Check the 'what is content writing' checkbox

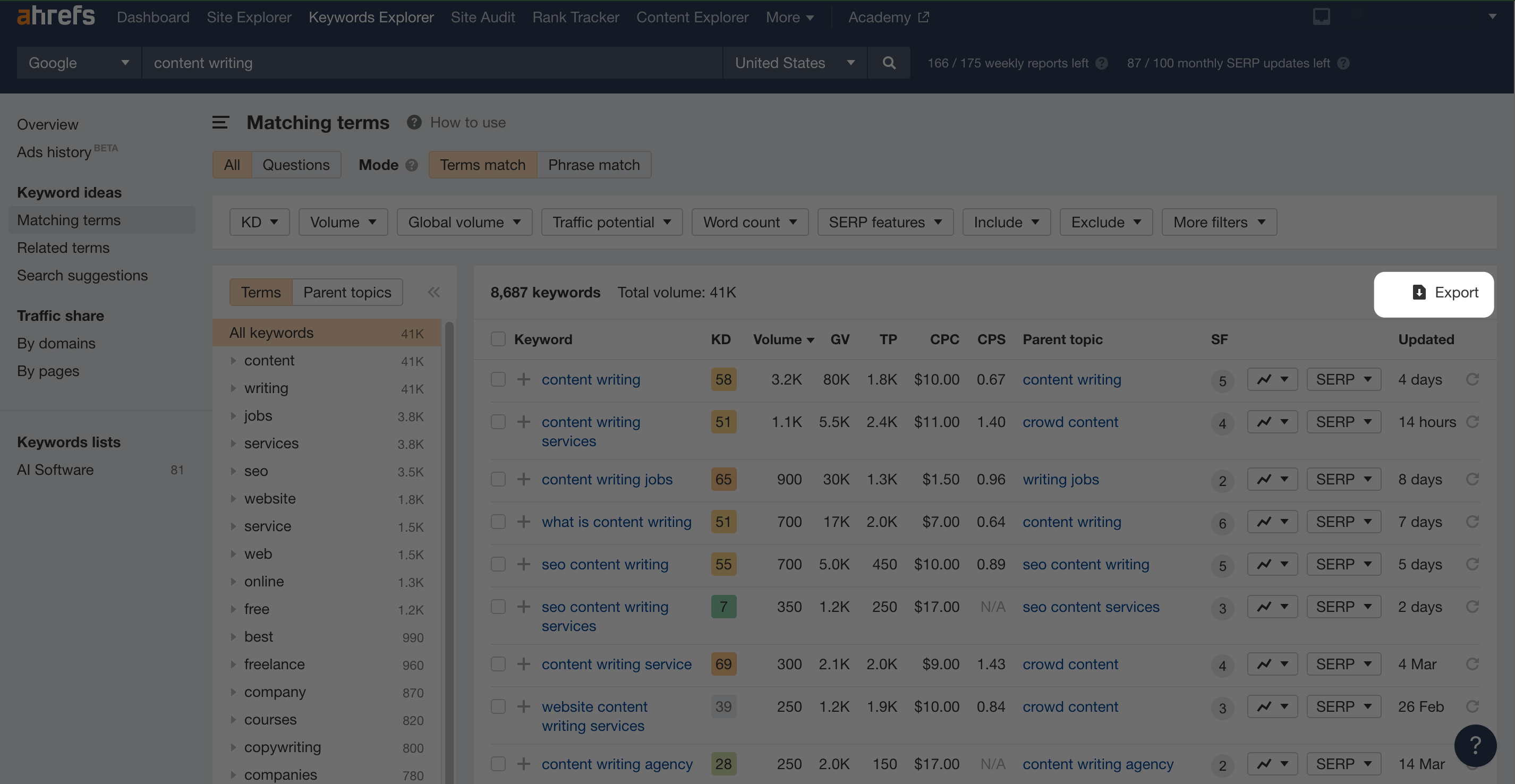(498, 522)
